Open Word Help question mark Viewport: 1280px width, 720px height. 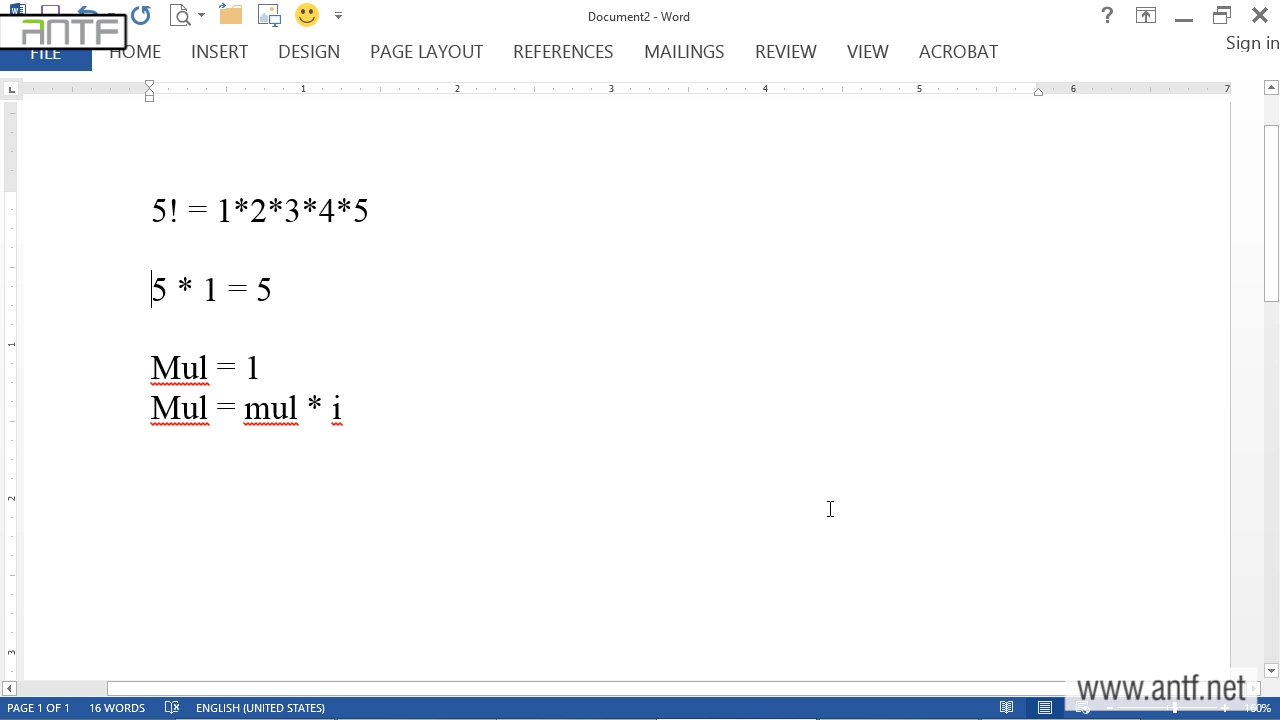pyautogui.click(x=1107, y=15)
